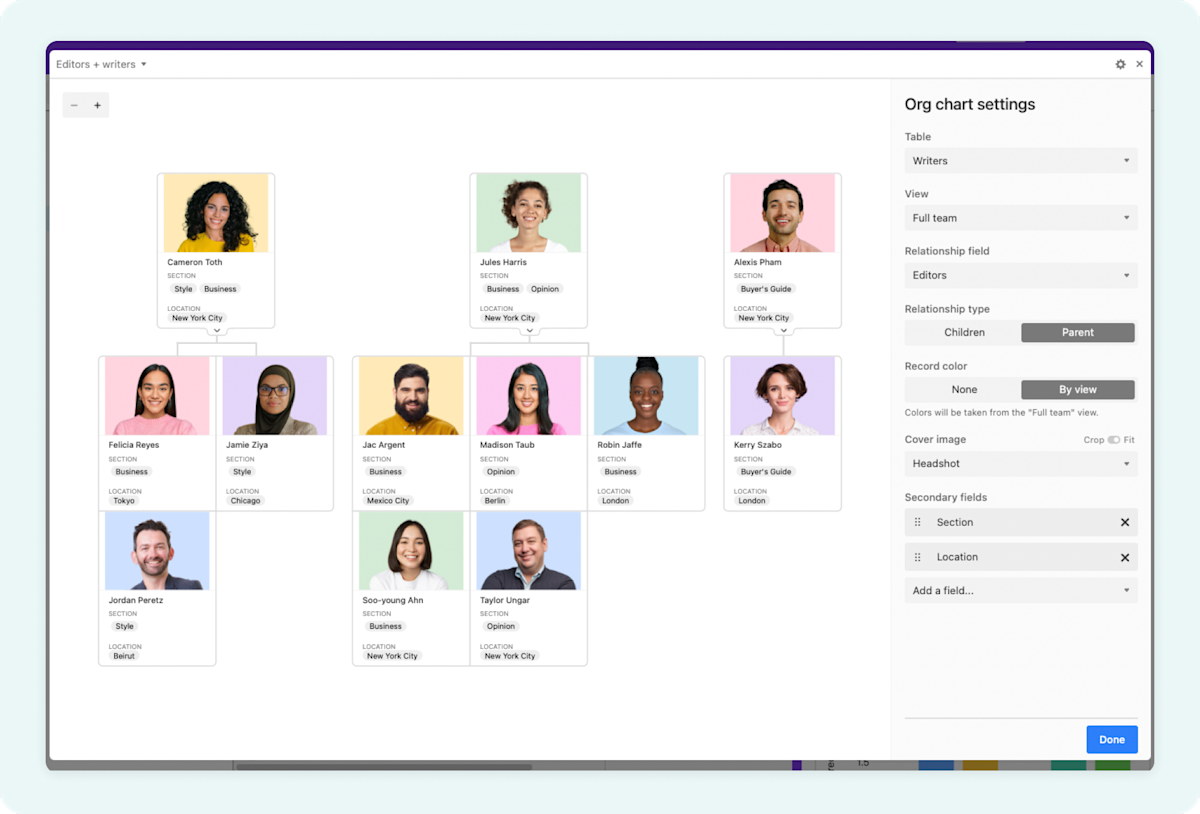Viewport: 1200px width, 814px height.
Task: Open the Add a field dropdown
Action: [1020, 590]
